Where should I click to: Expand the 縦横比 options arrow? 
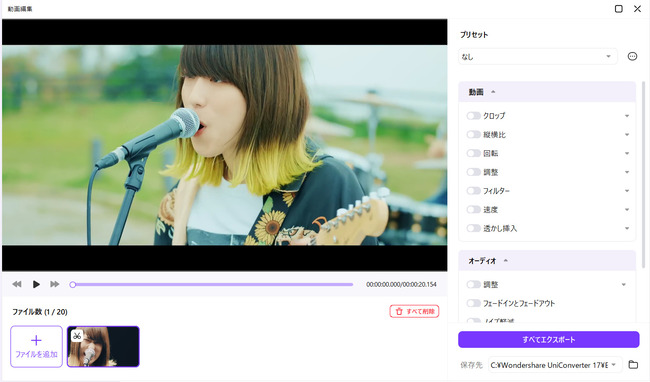click(x=627, y=135)
